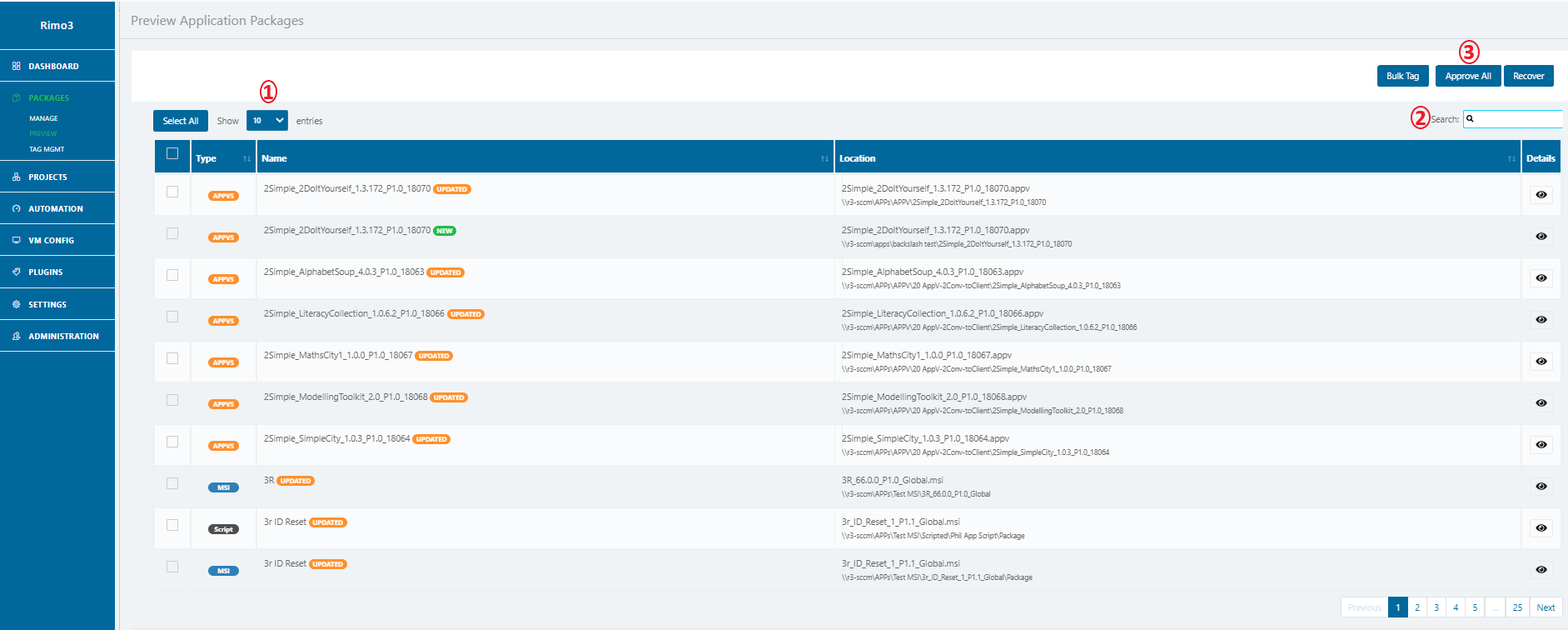Click the Administration user icon

coord(17,336)
